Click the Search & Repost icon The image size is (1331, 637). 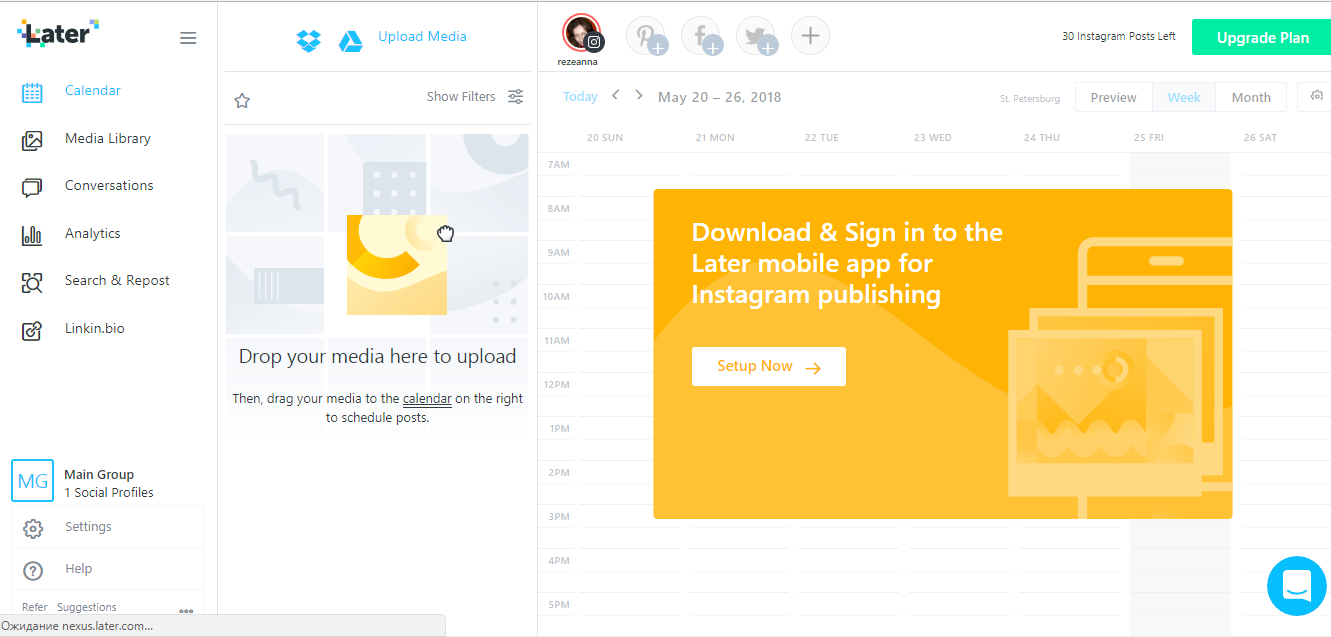(x=32, y=283)
